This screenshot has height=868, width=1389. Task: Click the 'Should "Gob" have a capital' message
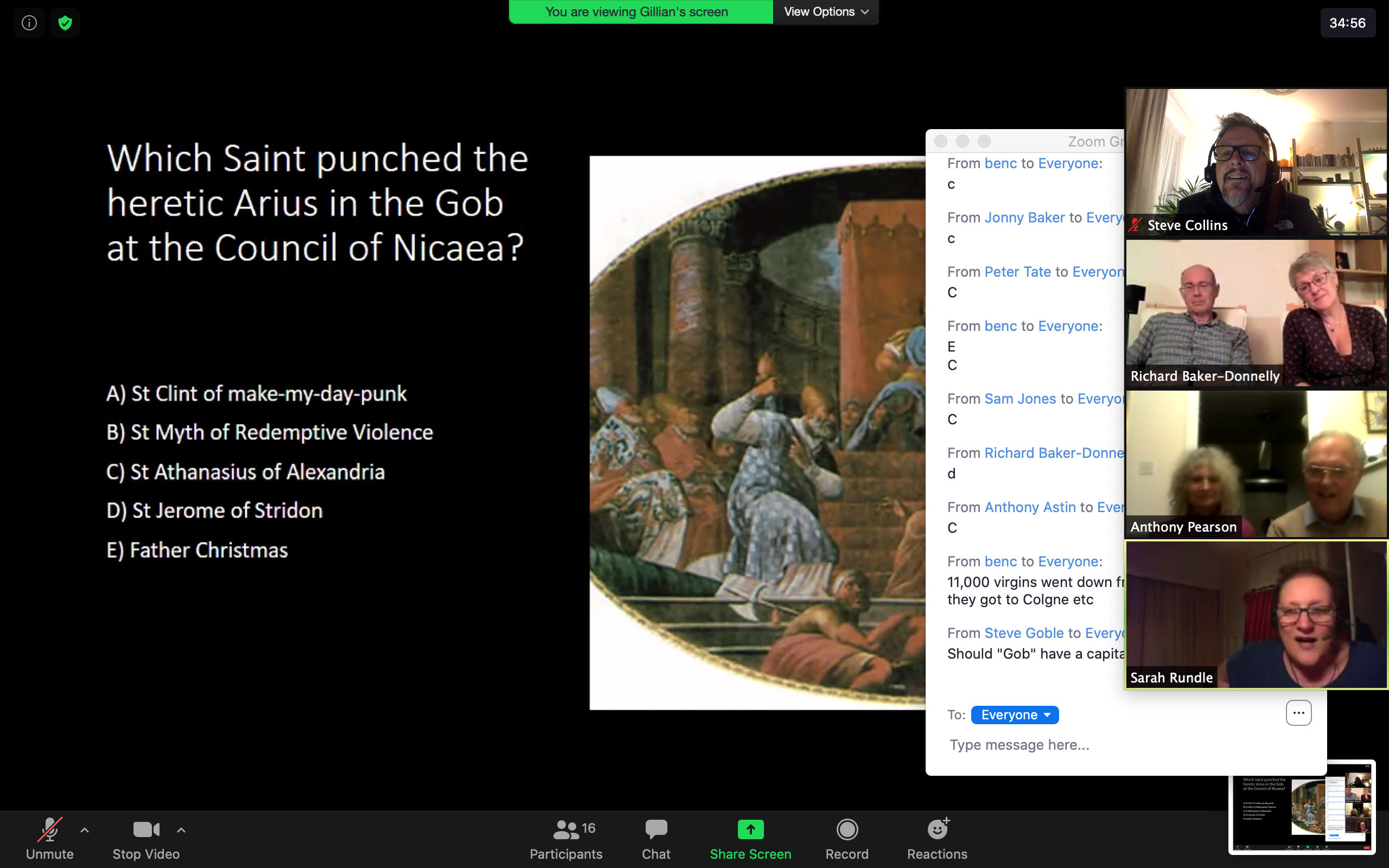pyautogui.click(x=1035, y=654)
